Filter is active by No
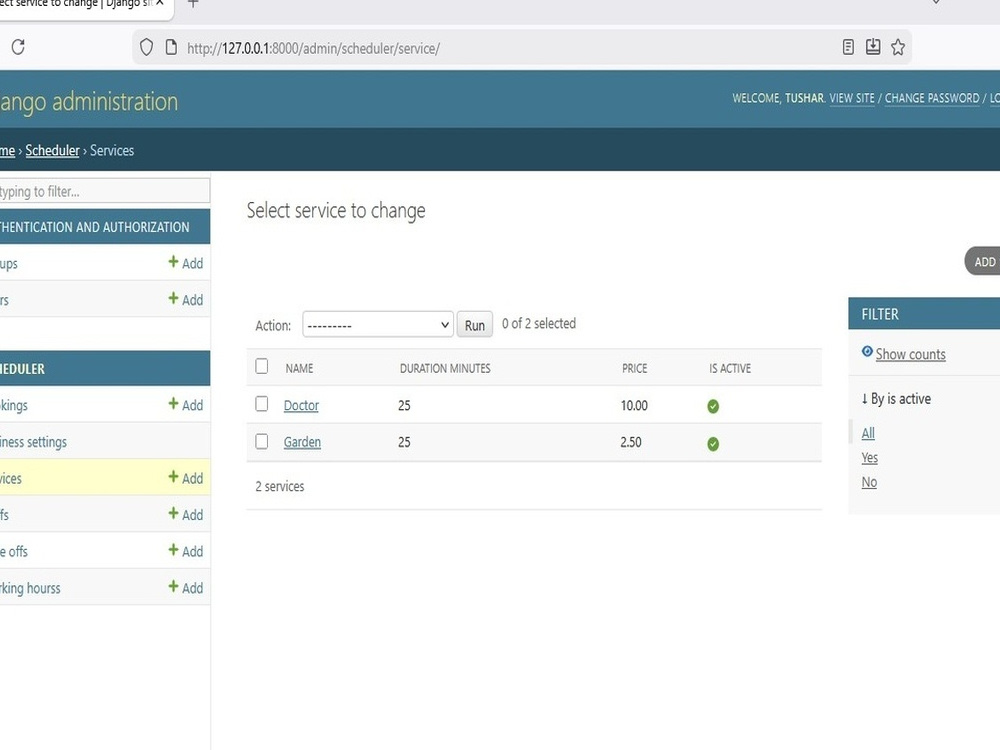The width and height of the screenshot is (1000, 750). coord(869,482)
